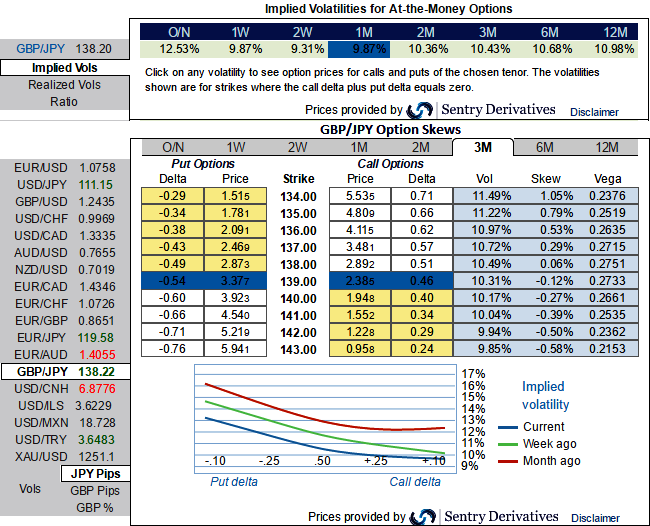
Task: Select EUR/GBP currency pair
Action: (65, 321)
